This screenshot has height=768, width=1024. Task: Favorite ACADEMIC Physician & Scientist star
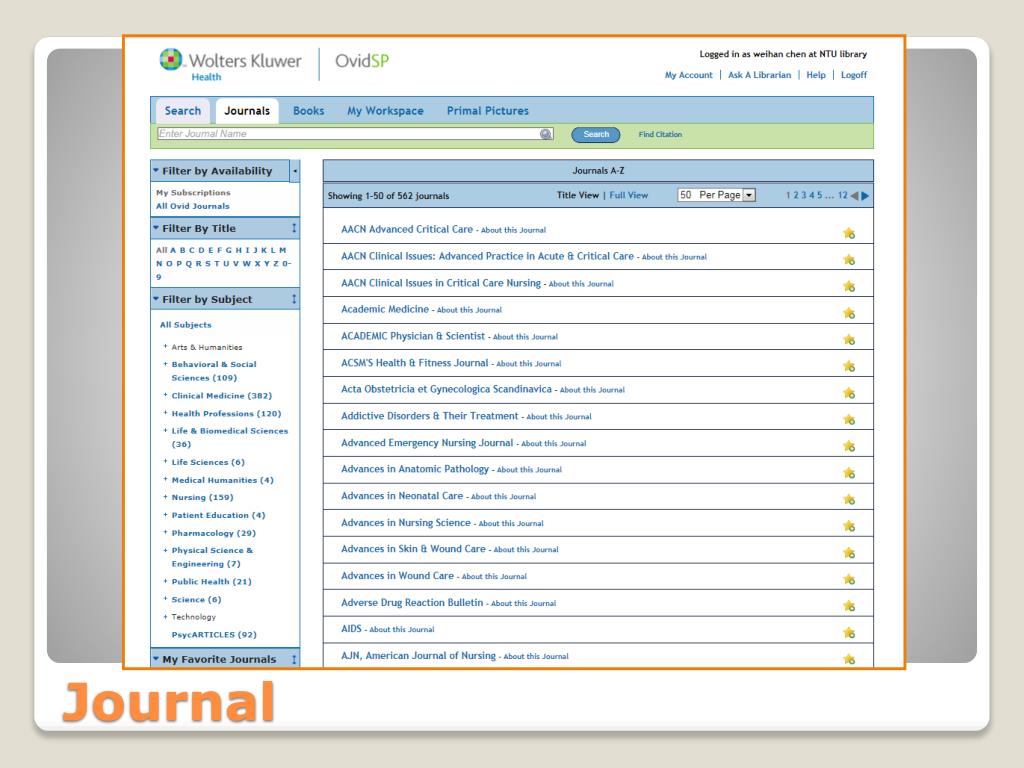coord(849,340)
